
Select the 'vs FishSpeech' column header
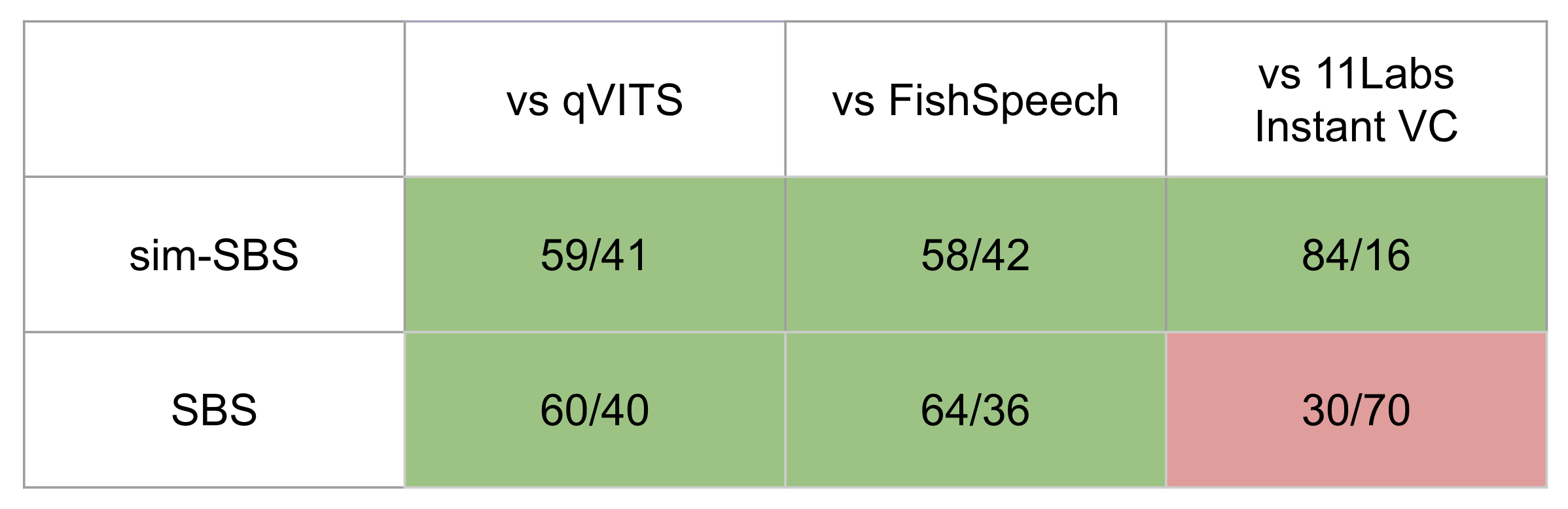pos(975,100)
